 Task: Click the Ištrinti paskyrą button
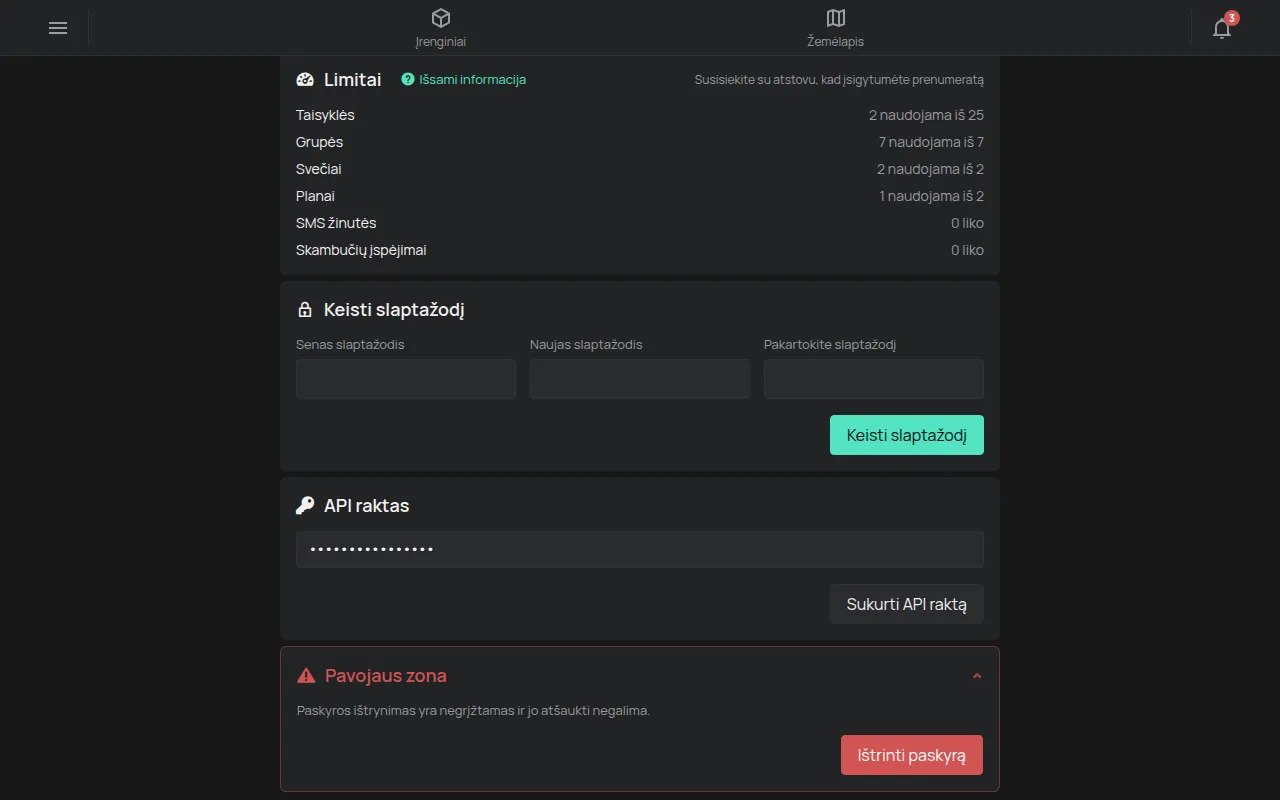pos(912,755)
